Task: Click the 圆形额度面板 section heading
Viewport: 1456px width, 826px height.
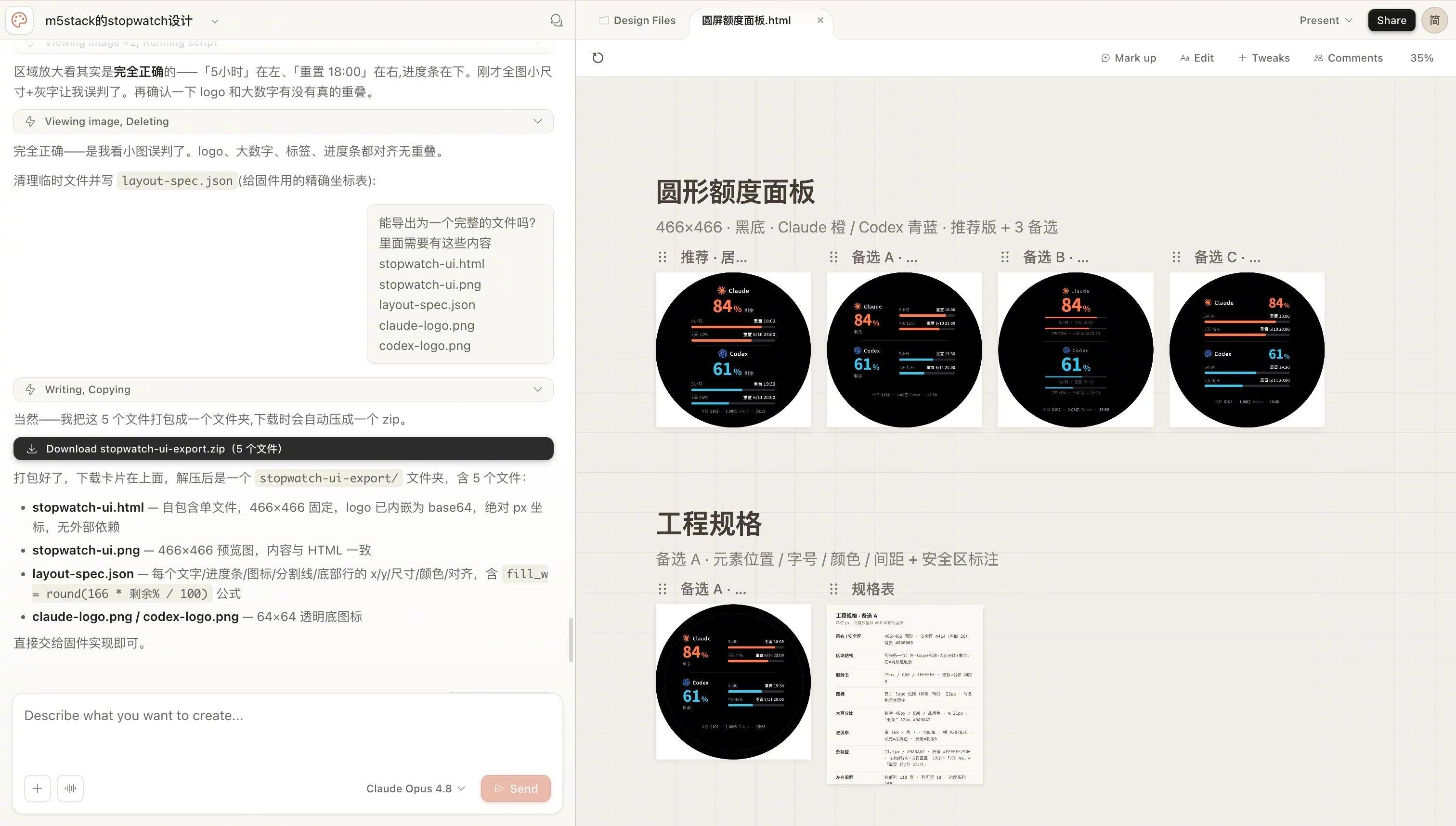Action: click(735, 192)
